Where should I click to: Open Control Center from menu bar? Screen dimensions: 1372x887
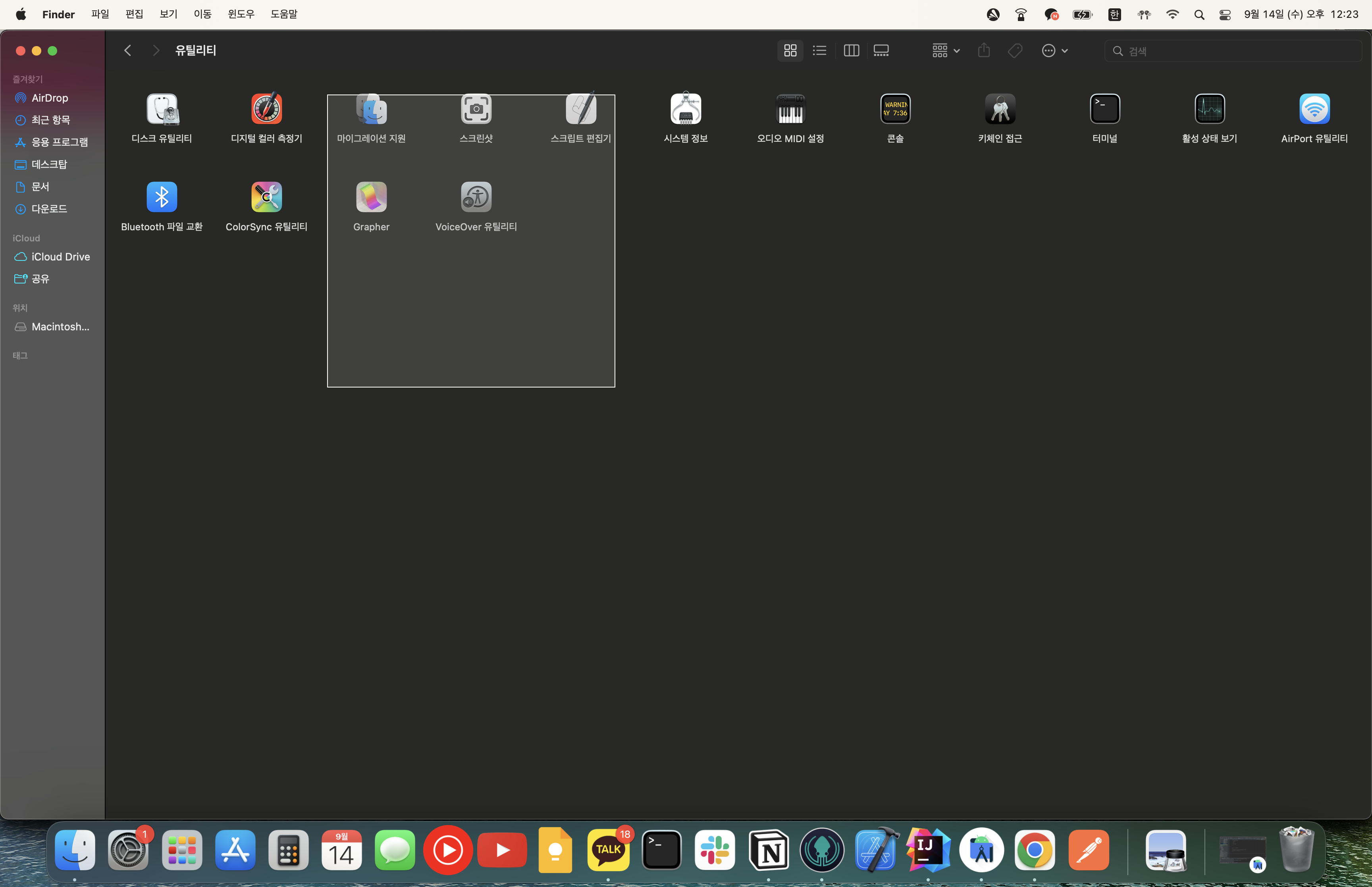(x=1225, y=14)
